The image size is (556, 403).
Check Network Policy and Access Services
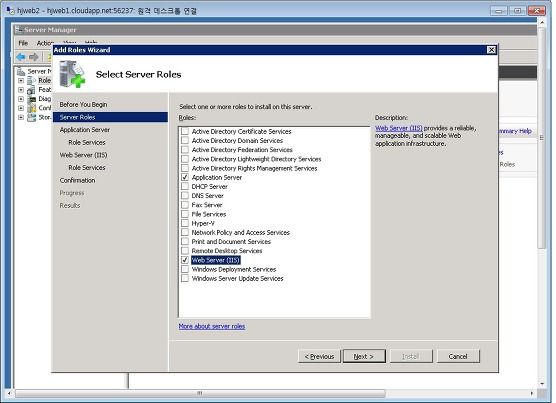pyautogui.click(x=185, y=233)
